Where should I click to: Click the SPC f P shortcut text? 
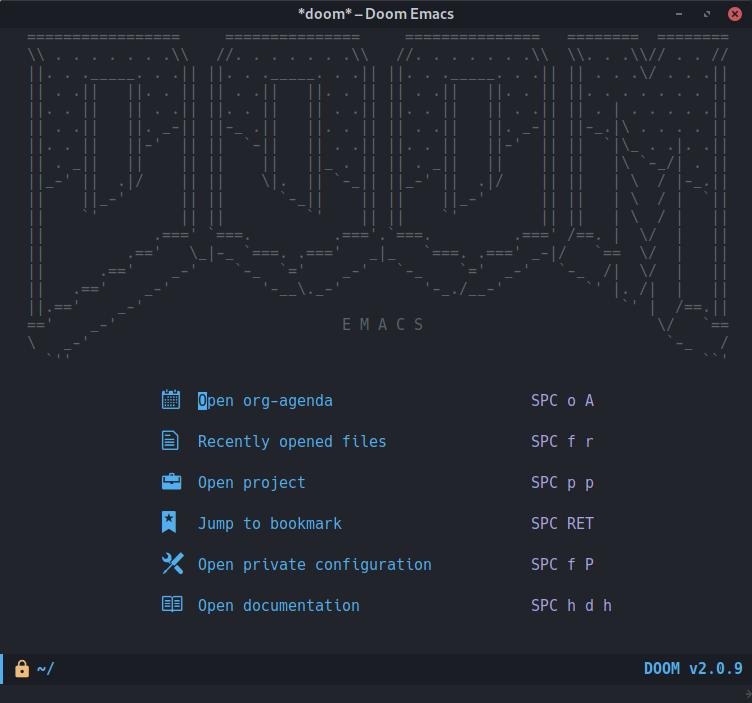click(563, 564)
